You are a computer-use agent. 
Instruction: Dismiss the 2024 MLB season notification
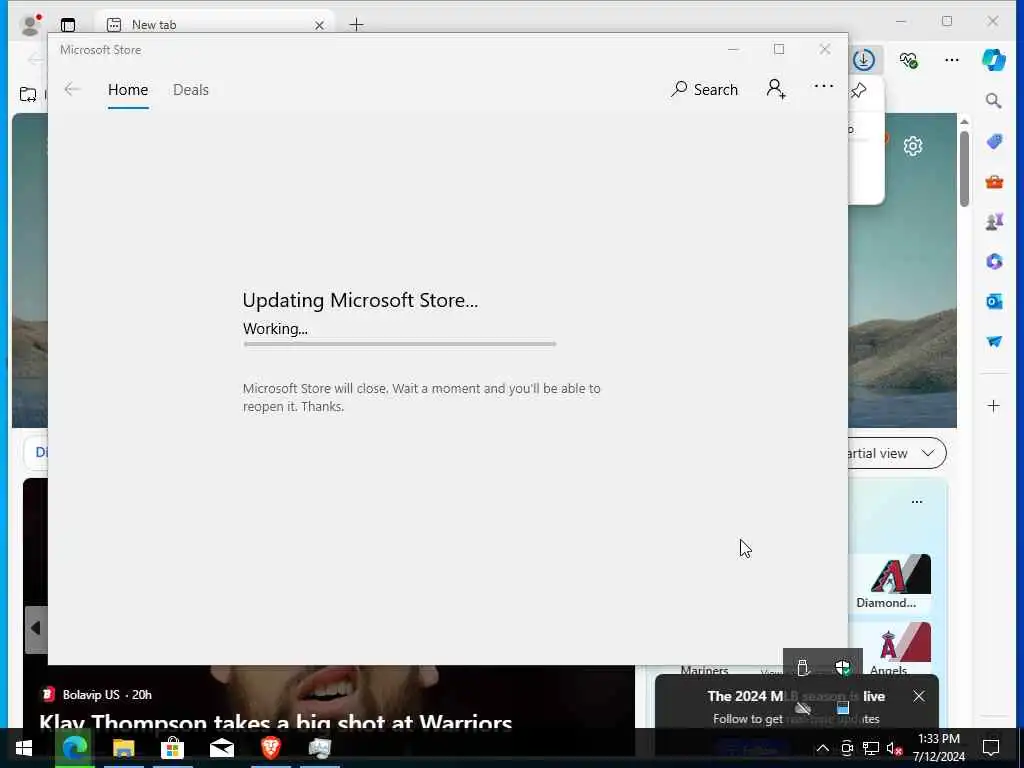[919, 696]
